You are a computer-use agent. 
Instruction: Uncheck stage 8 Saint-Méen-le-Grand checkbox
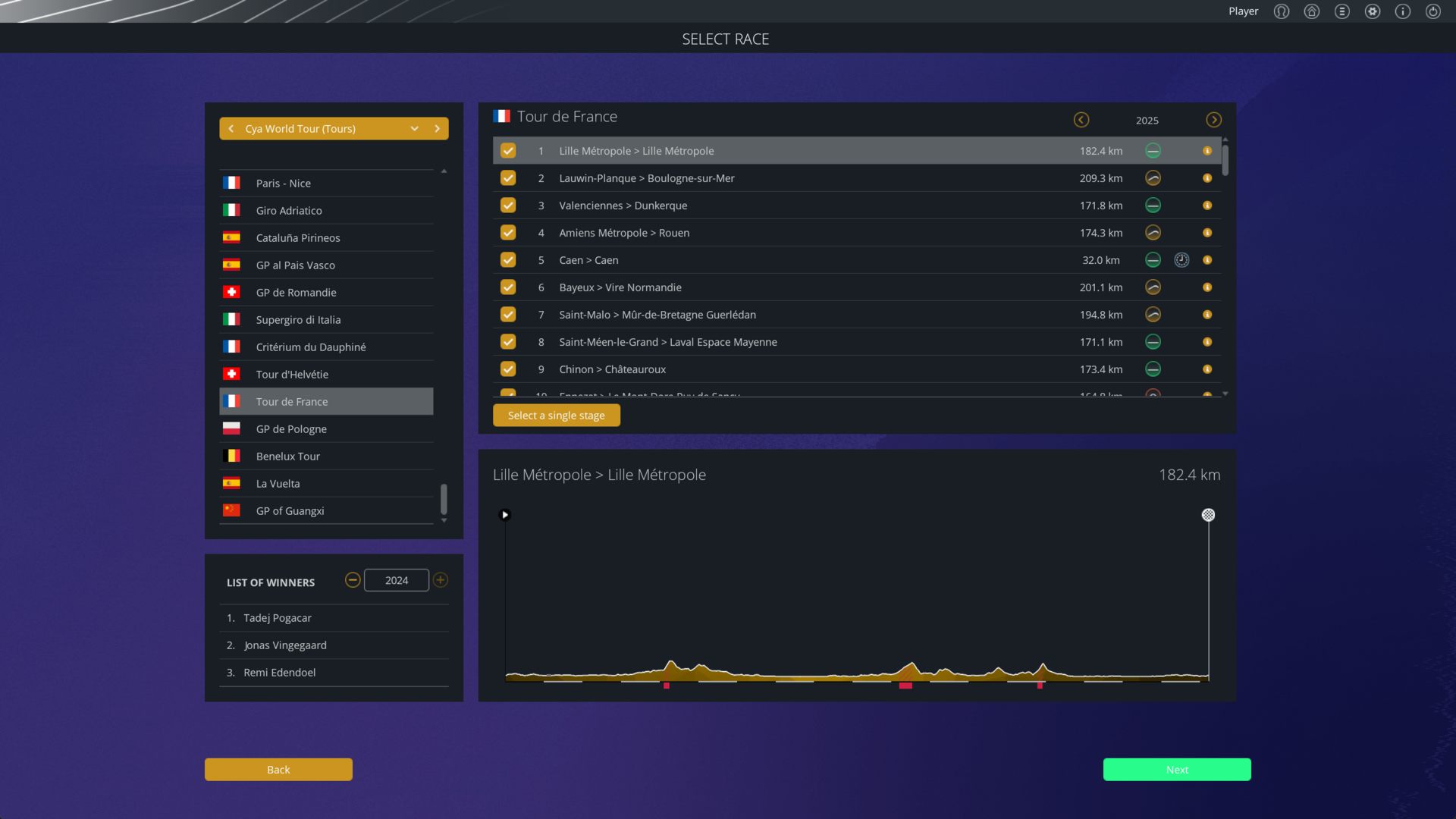pos(508,342)
